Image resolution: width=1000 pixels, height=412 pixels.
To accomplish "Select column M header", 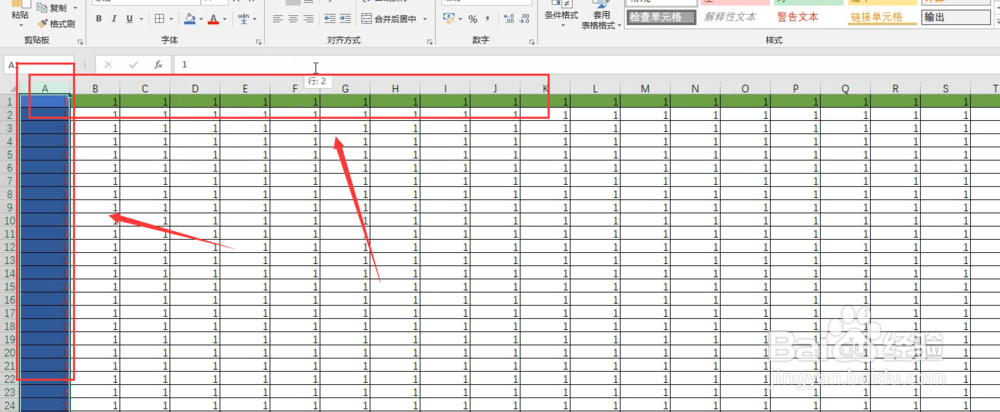I will click(x=645, y=89).
